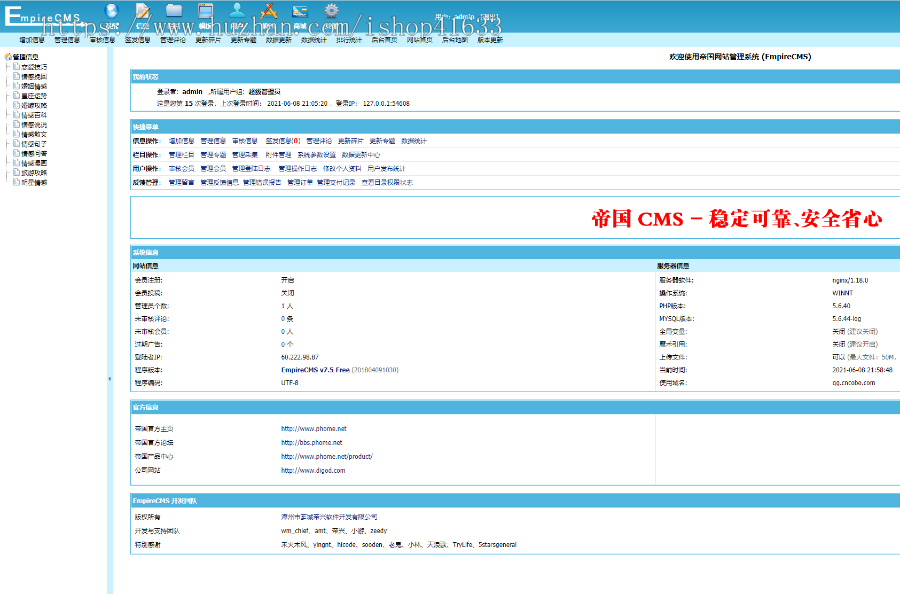Viewport: 900px width, 594px height.
Task: Open the Information (信息) document icon
Action: click(x=143, y=12)
